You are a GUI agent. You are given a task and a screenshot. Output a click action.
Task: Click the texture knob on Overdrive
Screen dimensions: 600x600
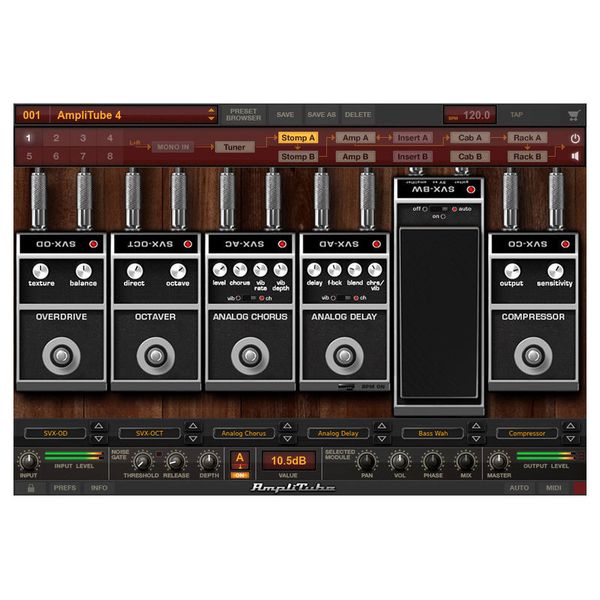pos(40,271)
